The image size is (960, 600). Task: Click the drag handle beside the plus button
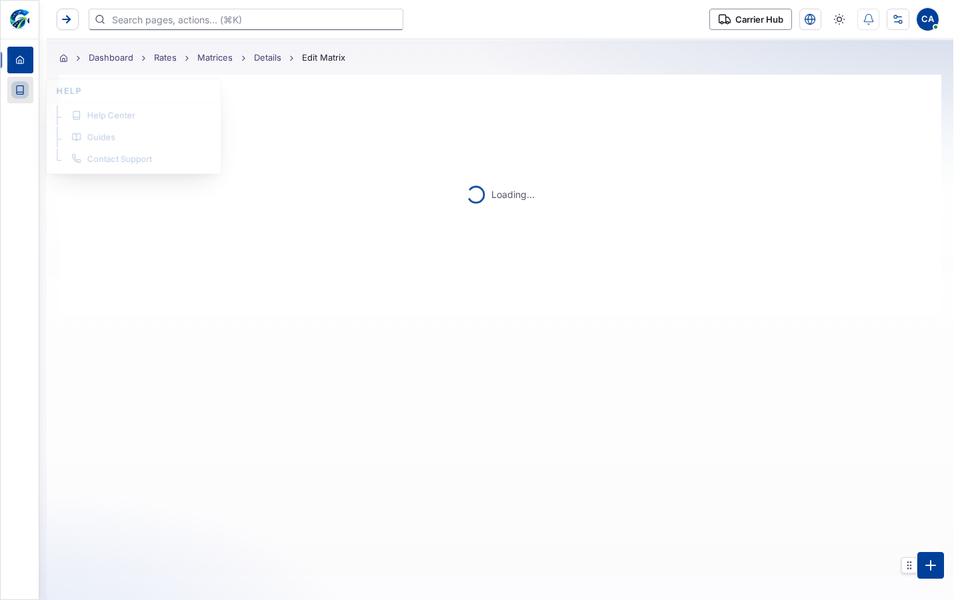[909, 566]
